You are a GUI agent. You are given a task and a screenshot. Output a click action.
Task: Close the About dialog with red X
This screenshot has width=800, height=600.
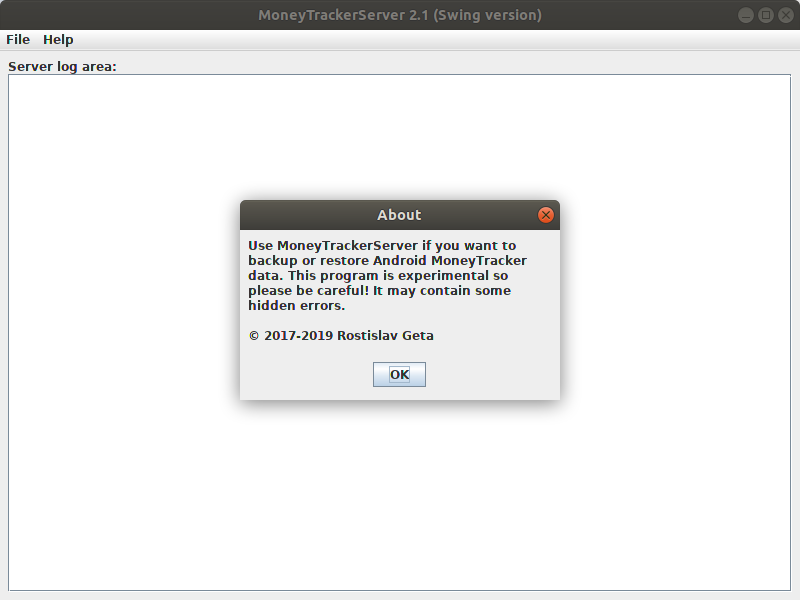pos(545,215)
